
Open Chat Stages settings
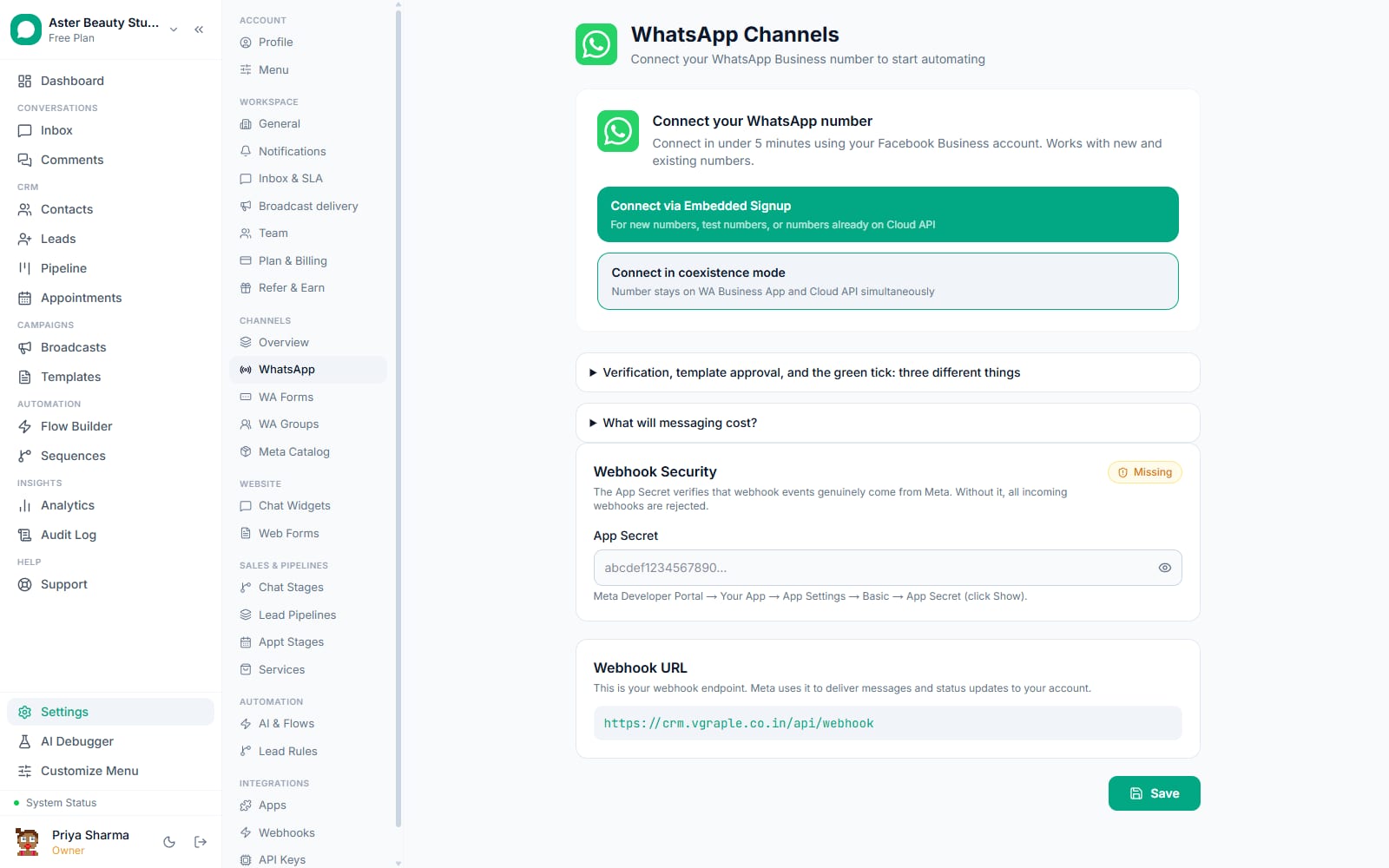coord(308,588)
